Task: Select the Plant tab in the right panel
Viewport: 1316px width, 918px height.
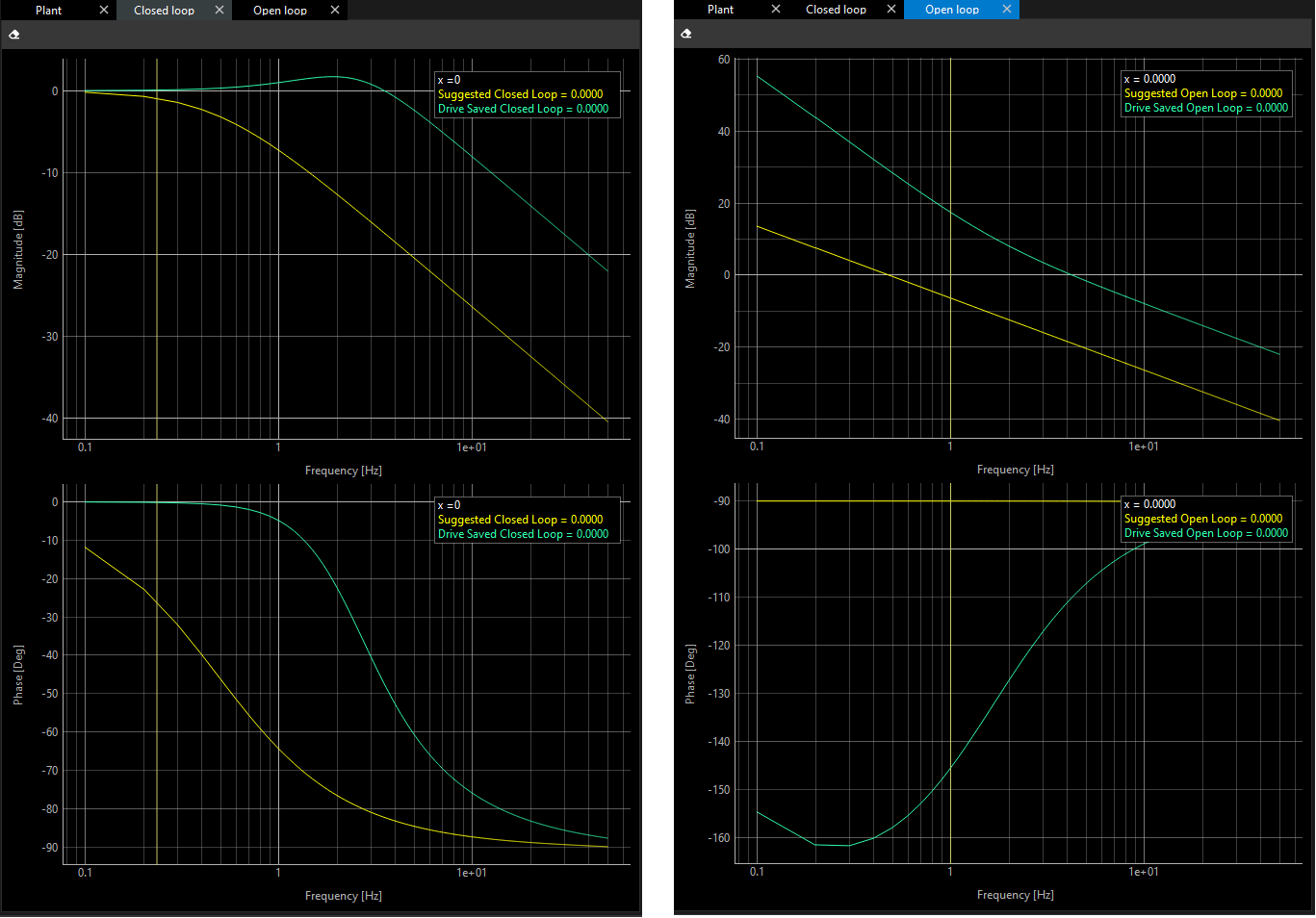Action: click(720, 10)
